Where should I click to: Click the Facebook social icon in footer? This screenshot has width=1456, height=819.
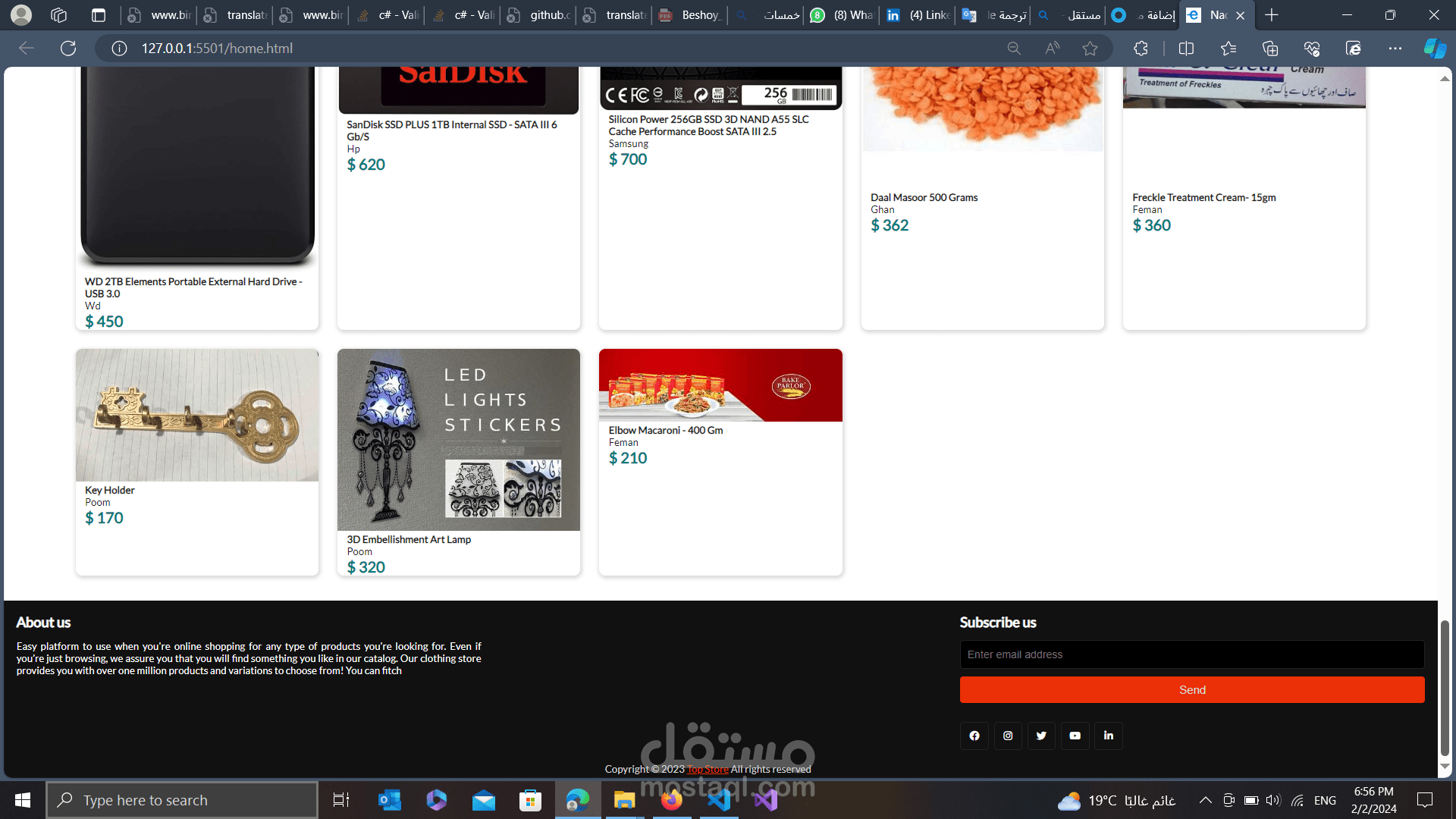click(974, 736)
